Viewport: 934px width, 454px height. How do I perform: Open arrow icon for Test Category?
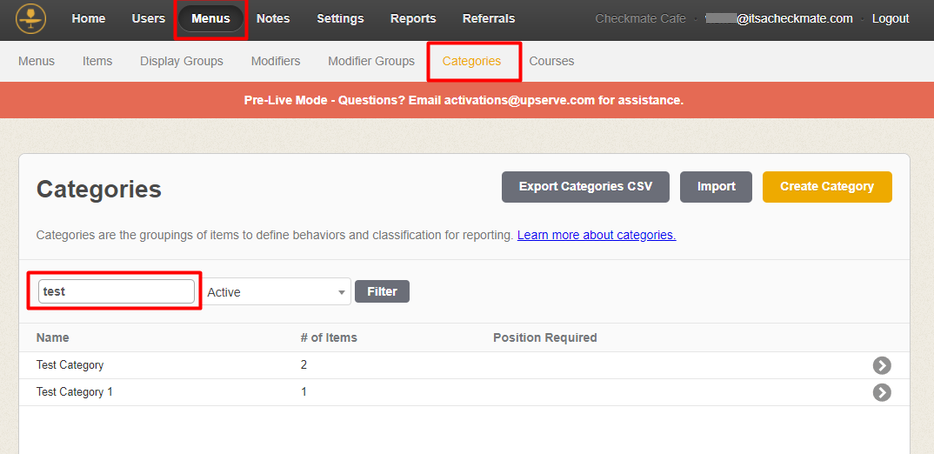tap(881, 365)
